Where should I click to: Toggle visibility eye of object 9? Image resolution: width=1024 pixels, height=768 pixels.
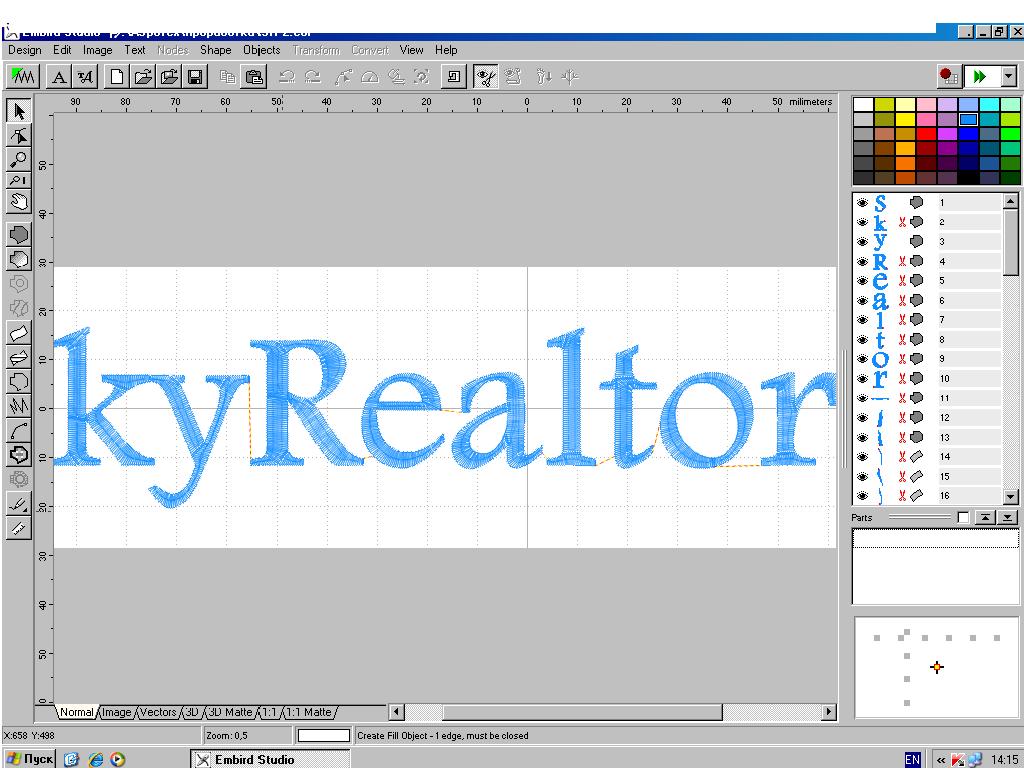862,359
